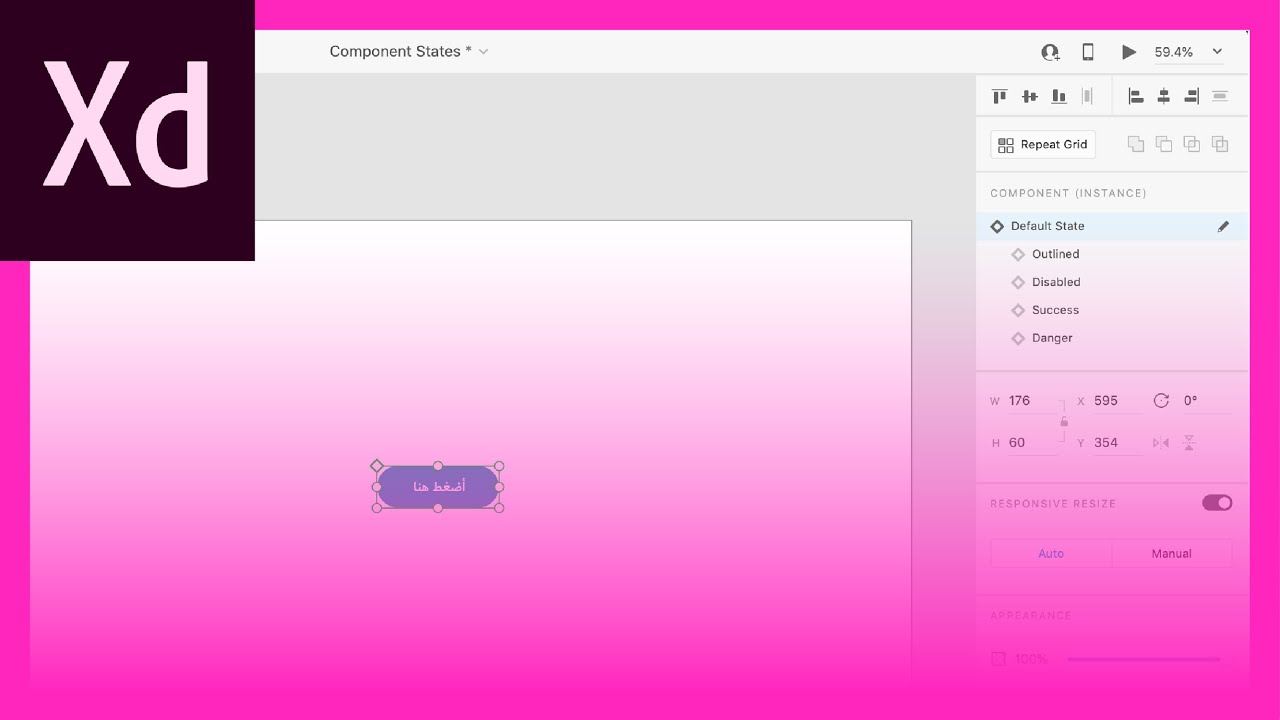Click the purple button component on canvas
Screen dimensions: 1280x720
point(438,487)
